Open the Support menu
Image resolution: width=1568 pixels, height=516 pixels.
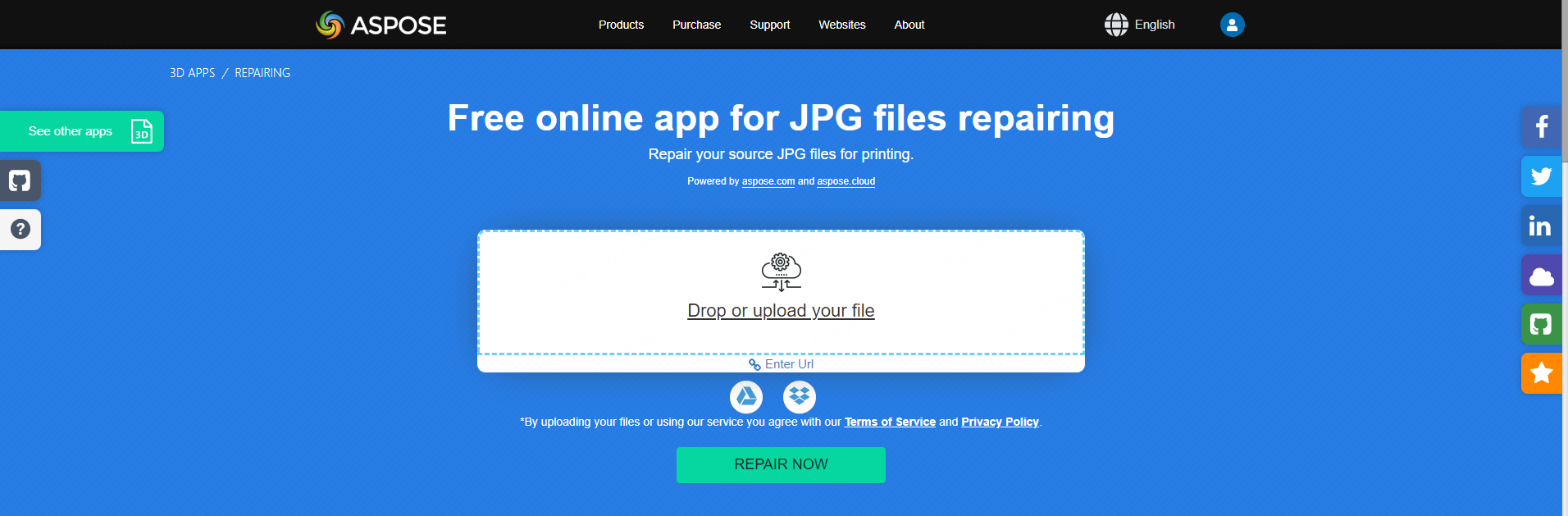coord(769,25)
